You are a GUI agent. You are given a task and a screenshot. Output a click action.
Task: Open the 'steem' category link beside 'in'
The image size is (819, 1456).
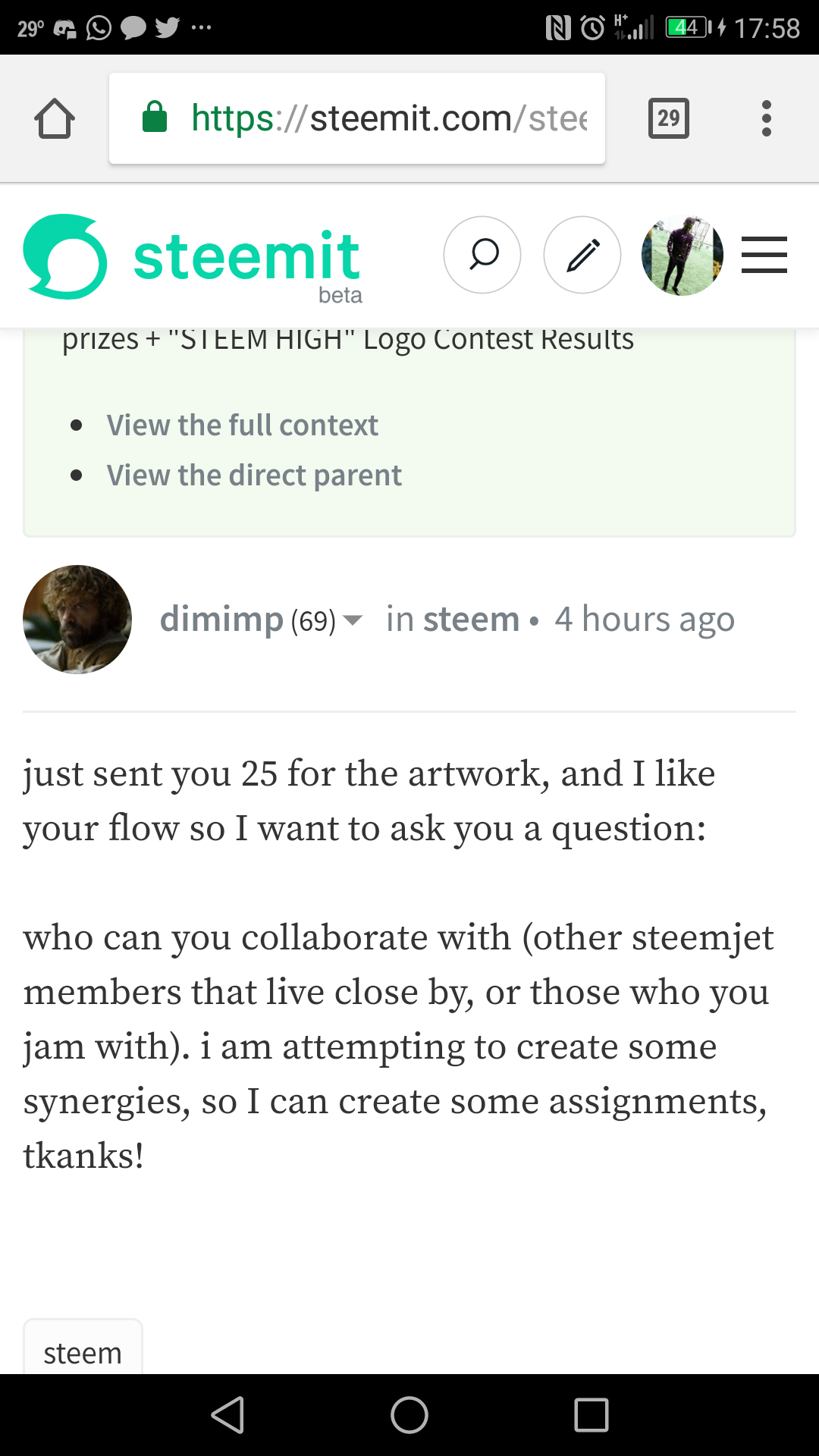tap(471, 620)
